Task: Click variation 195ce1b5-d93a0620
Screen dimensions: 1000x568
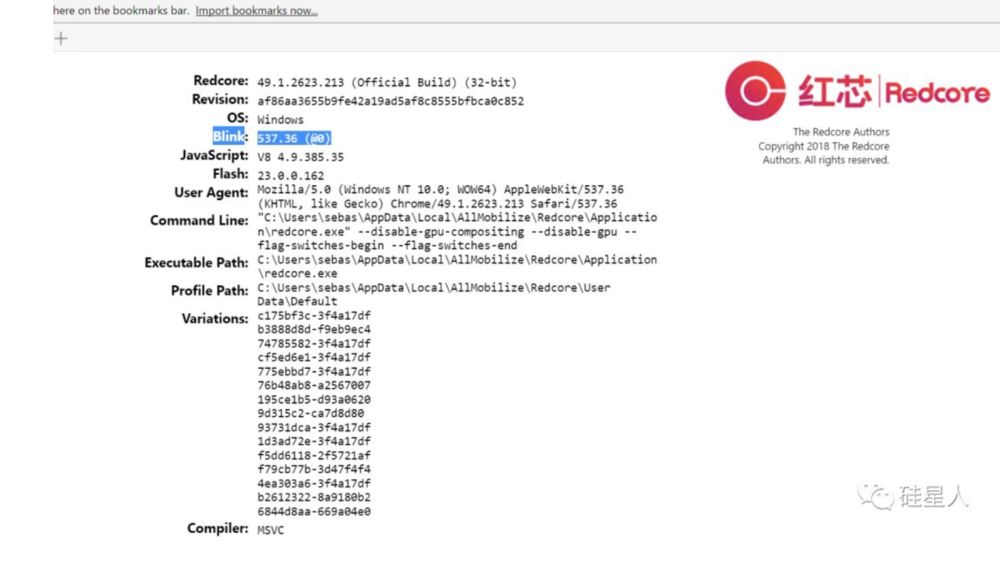Action: [314, 400]
